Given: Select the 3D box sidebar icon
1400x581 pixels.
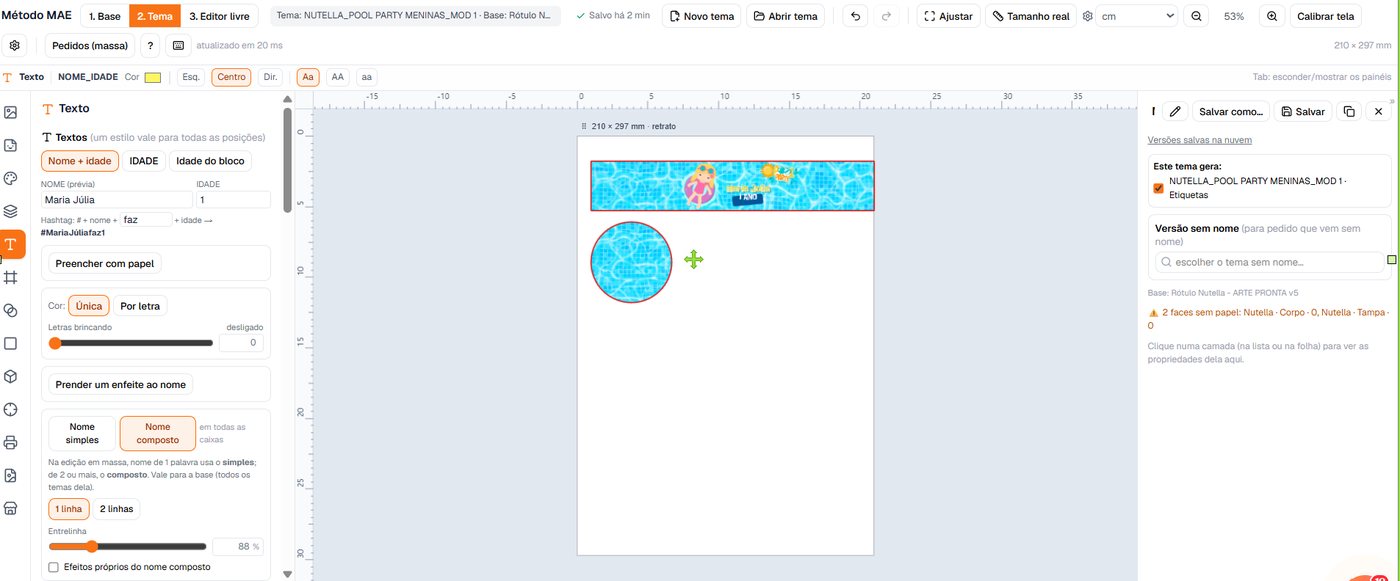Looking at the screenshot, I should [11, 376].
